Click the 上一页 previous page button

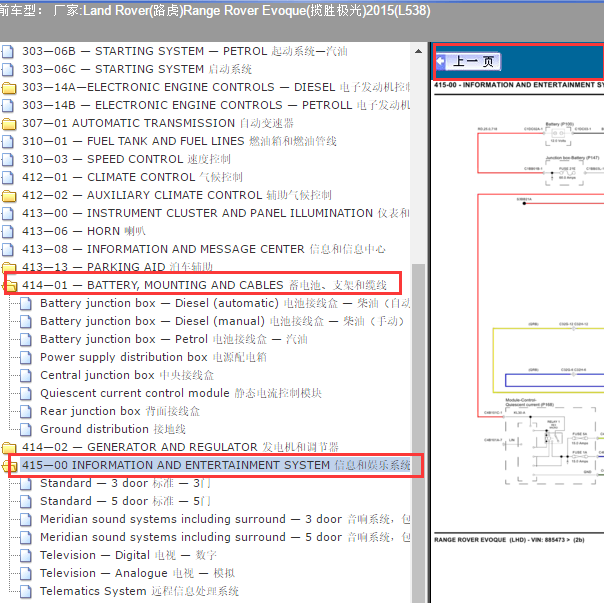pyautogui.click(x=468, y=61)
